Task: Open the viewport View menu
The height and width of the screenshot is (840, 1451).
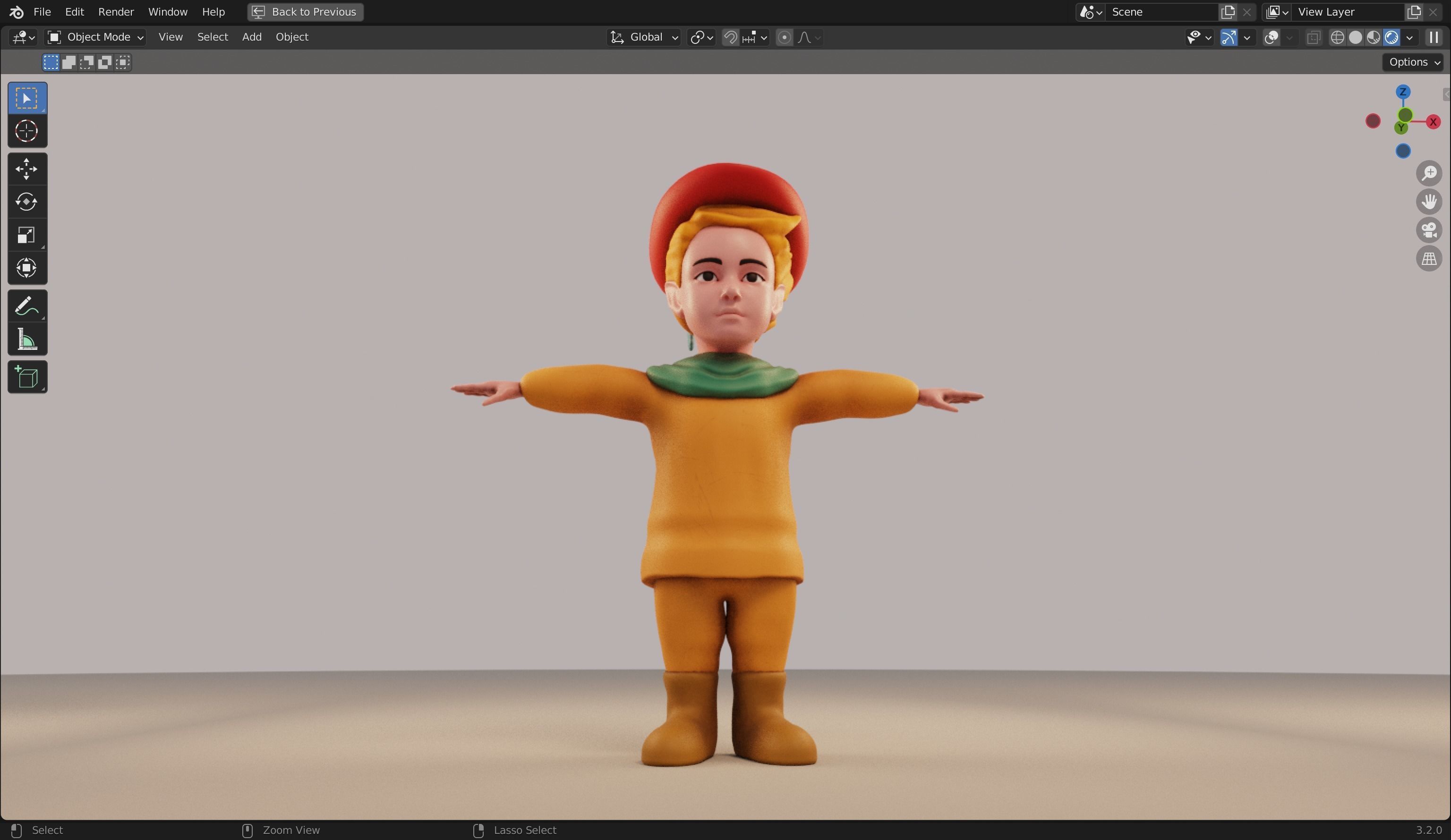Action: (x=171, y=37)
